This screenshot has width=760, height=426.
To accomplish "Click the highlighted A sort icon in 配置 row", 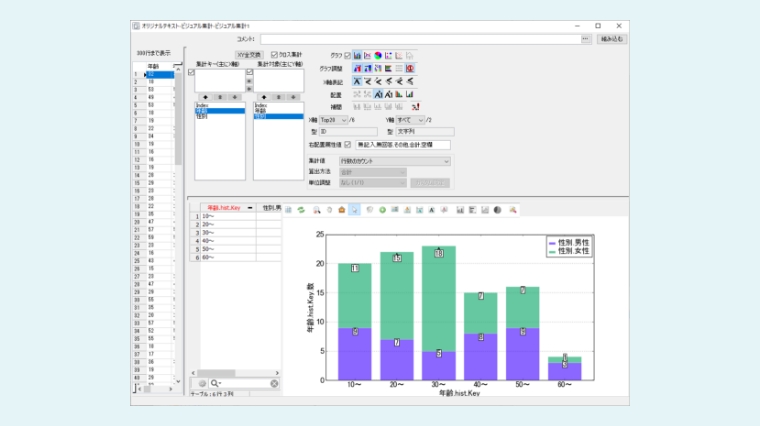I will click(378, 94).
